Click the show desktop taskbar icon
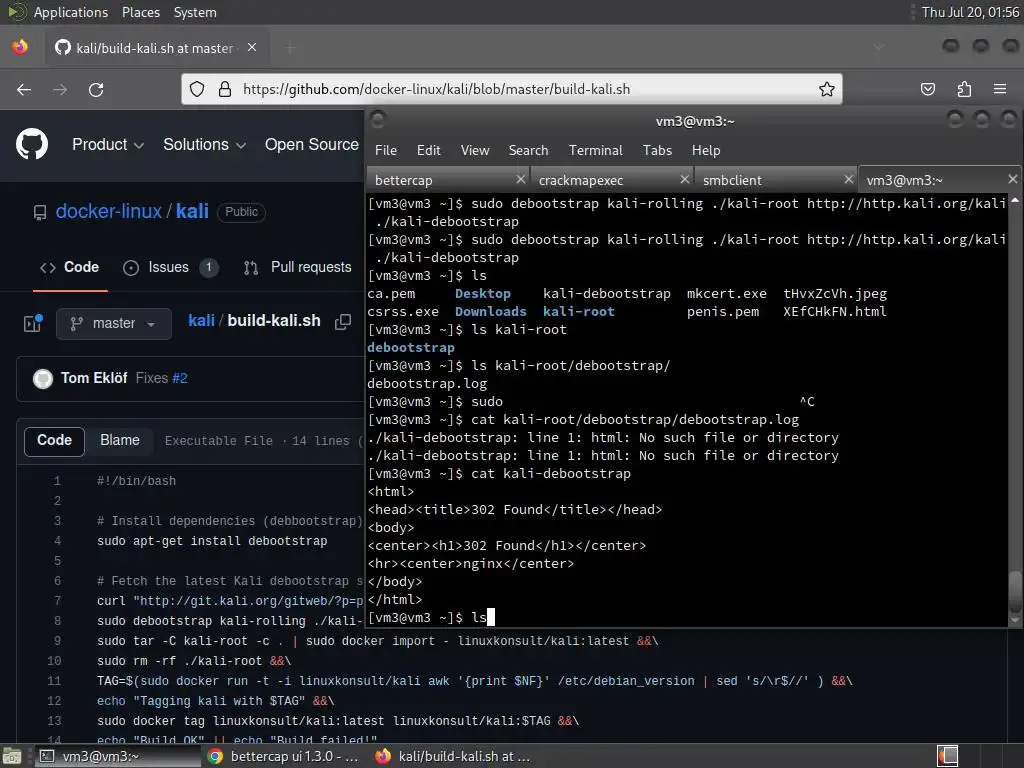 pos(12,756)
